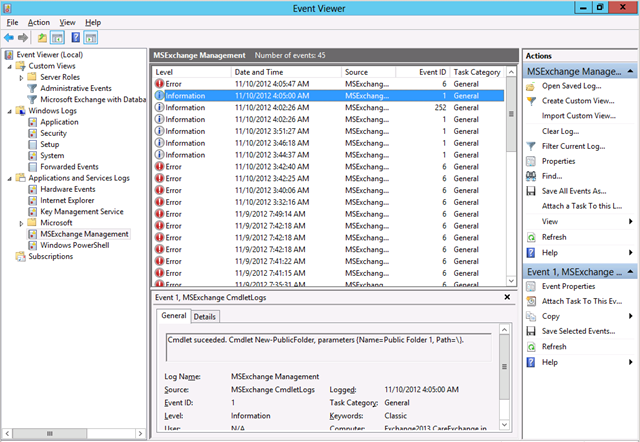Screen dimensions: 640x442
Task: Click the Create Custom View funnel icon
Action: [531, 101]
